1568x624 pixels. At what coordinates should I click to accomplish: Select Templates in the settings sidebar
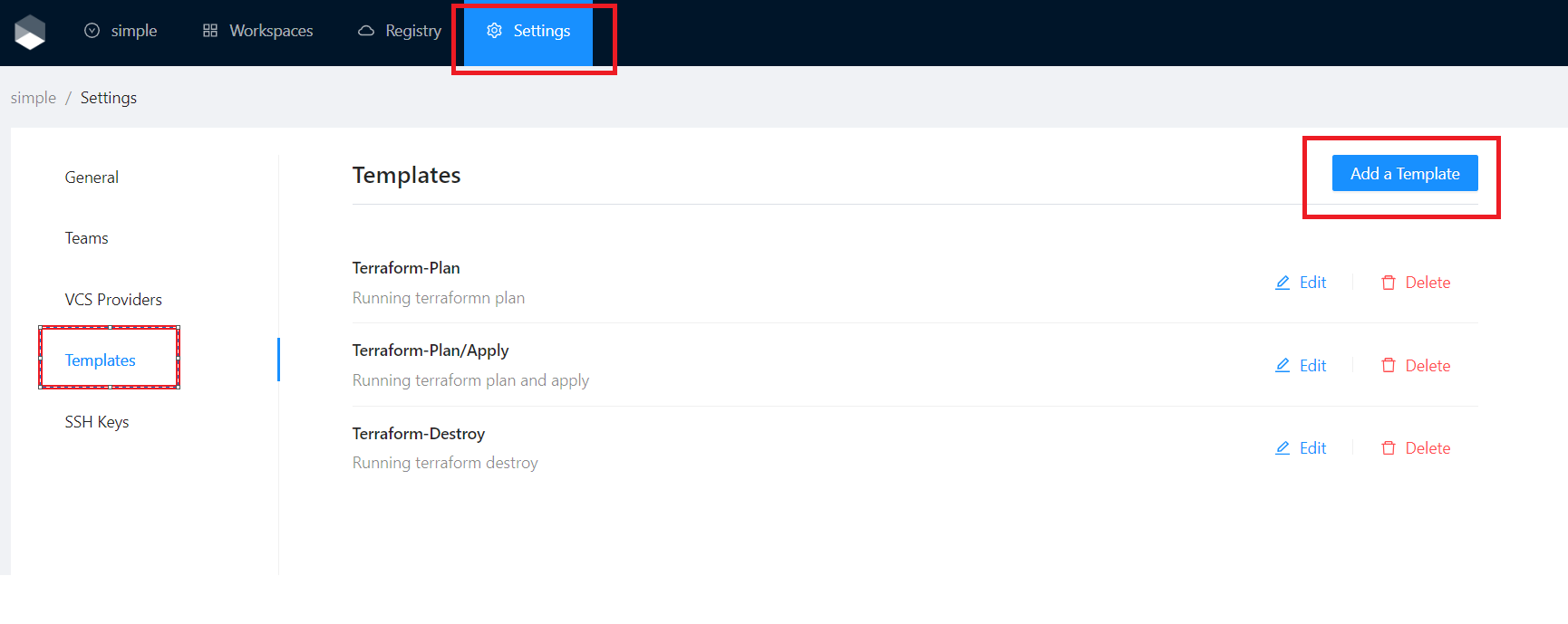point(101,360)
